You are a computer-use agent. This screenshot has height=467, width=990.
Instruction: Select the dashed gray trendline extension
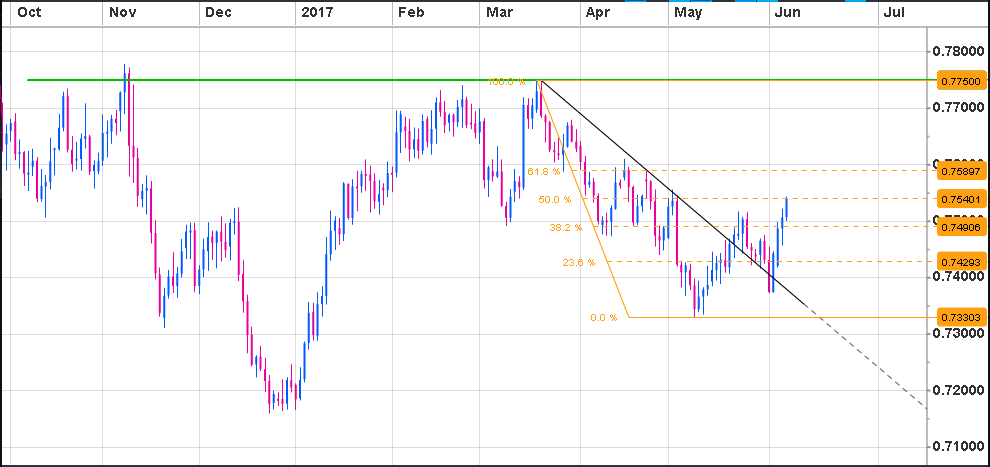868,357
